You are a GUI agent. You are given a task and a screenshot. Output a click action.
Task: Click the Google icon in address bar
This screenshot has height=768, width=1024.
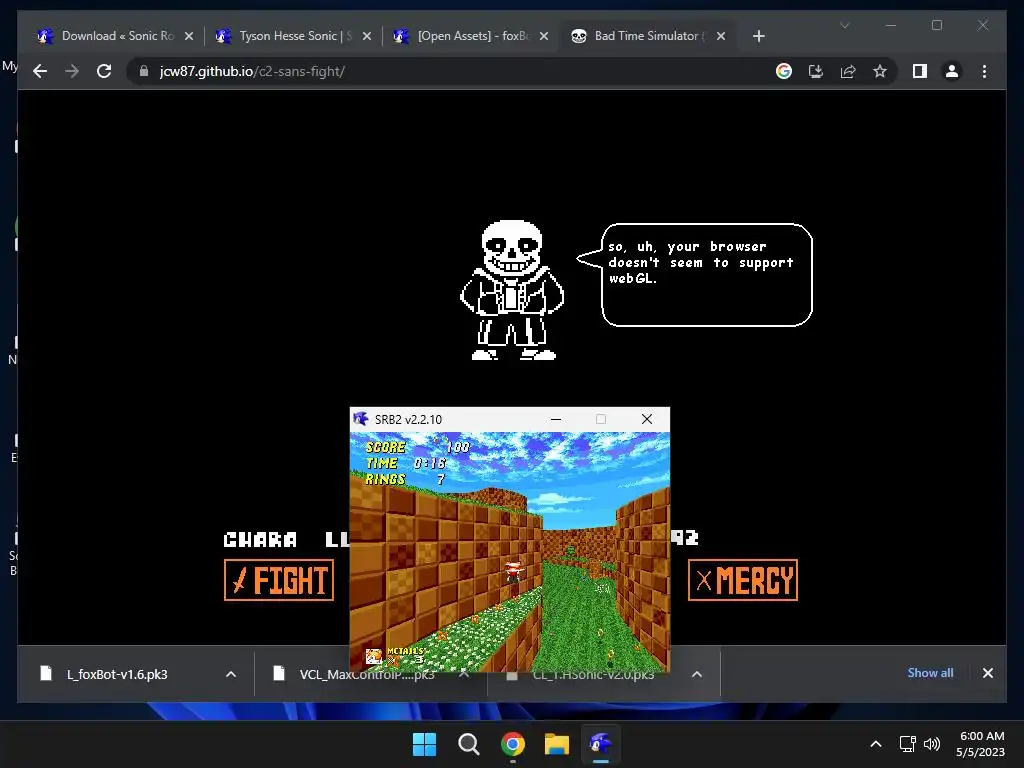(x=784, y=71)
